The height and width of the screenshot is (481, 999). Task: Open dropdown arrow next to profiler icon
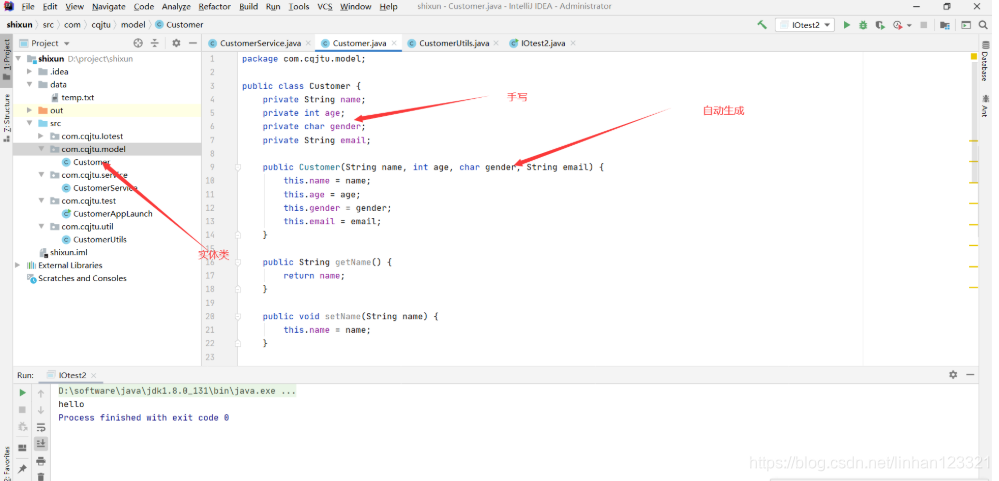[909, 25]
